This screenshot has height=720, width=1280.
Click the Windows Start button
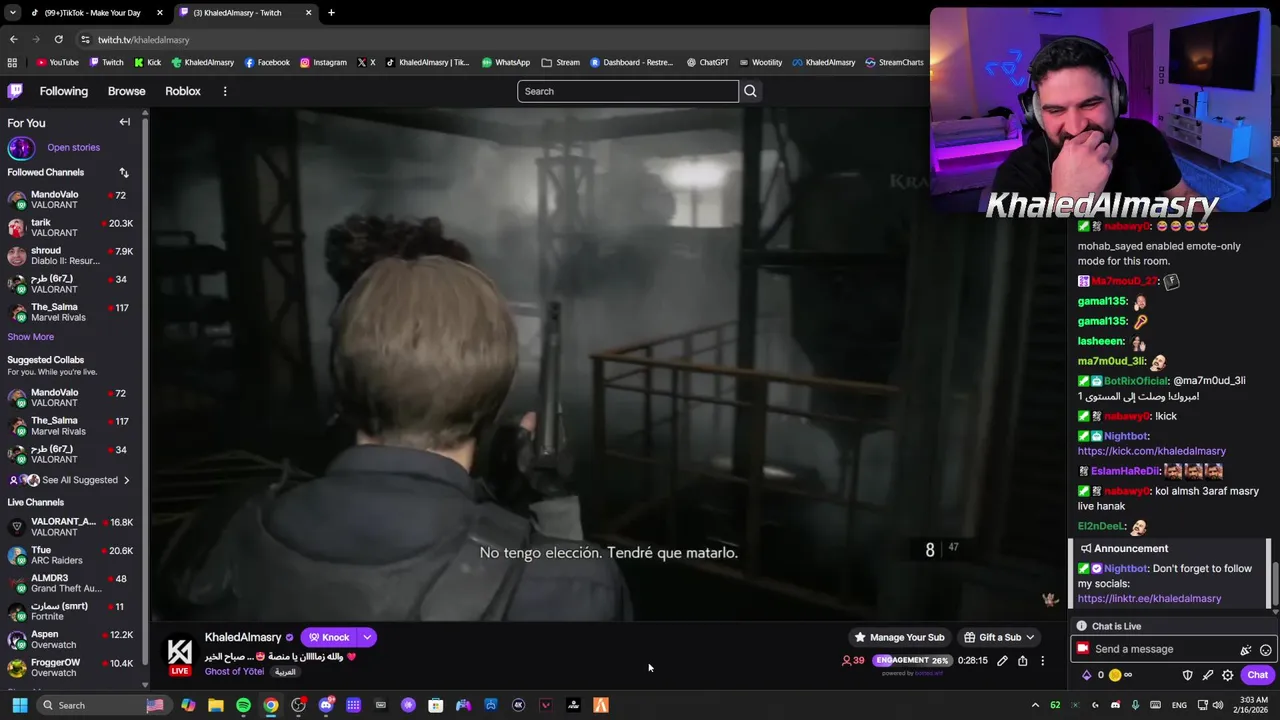tap(19, 705)
